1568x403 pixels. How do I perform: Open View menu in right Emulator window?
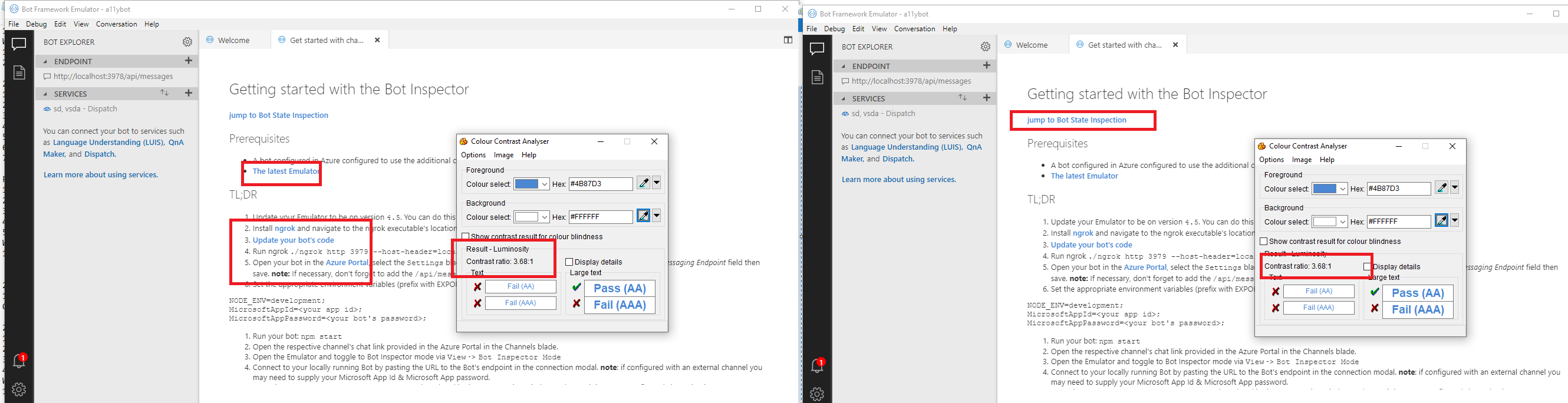879,29
